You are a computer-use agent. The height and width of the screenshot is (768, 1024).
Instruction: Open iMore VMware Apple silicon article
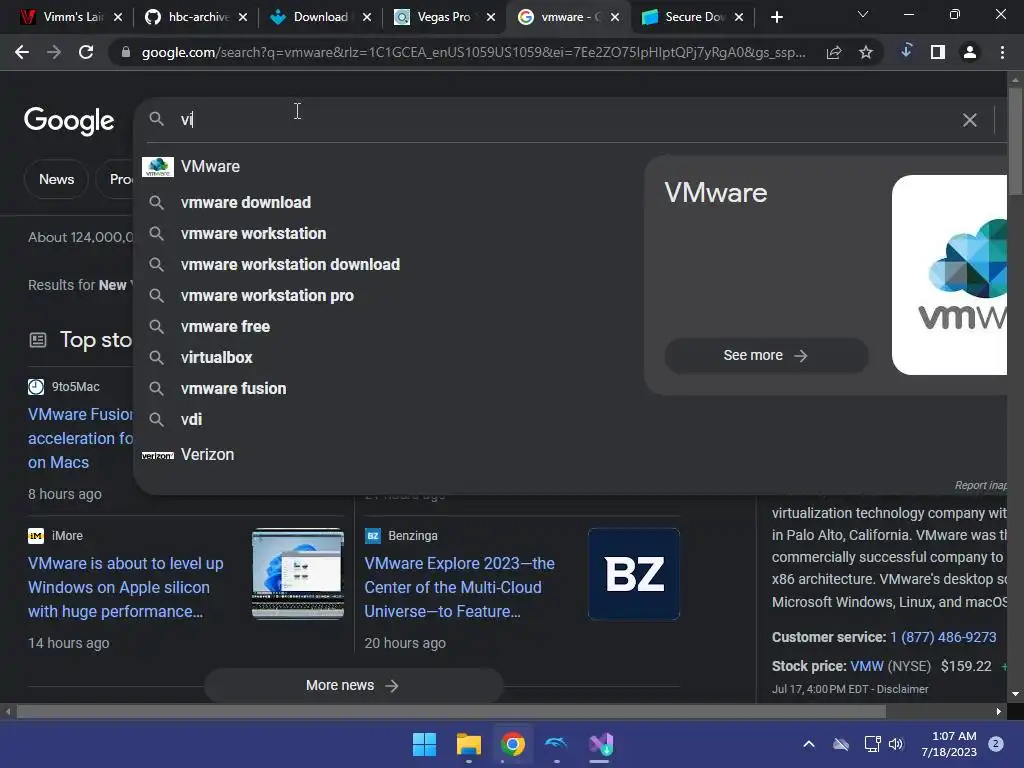point(125,587)
